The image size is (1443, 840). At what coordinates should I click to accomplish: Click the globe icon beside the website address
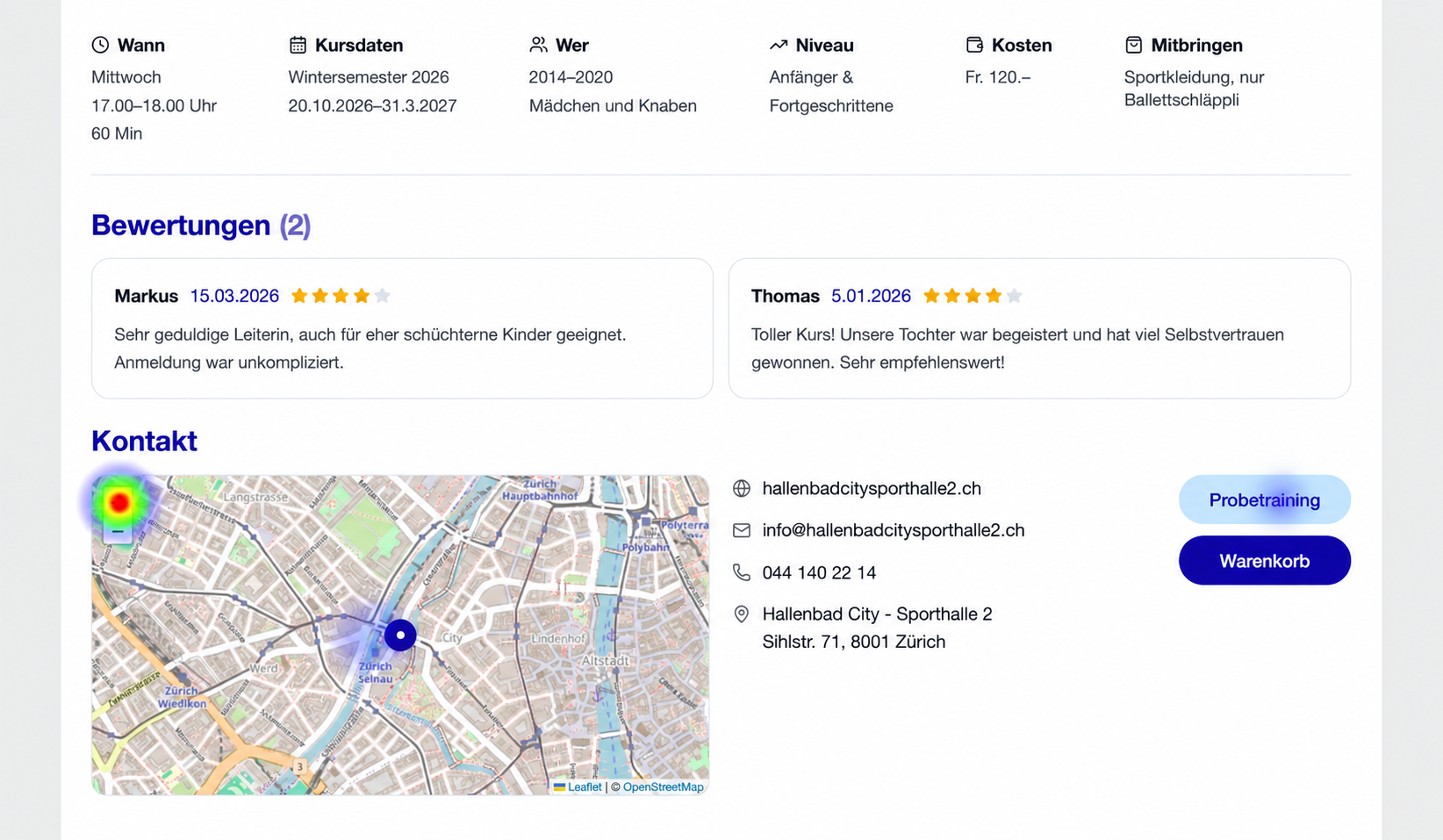pos(742,489)
